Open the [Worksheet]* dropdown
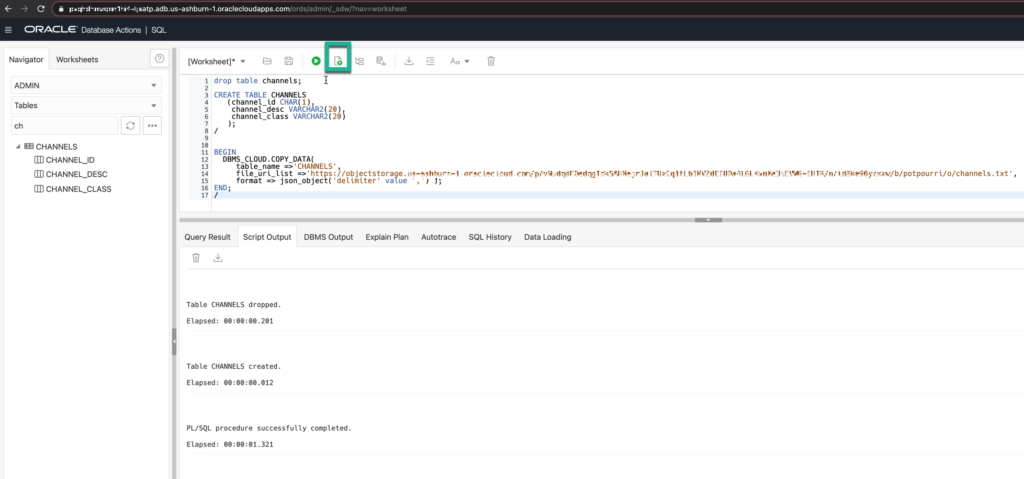1024x479 pixels. 216,61
